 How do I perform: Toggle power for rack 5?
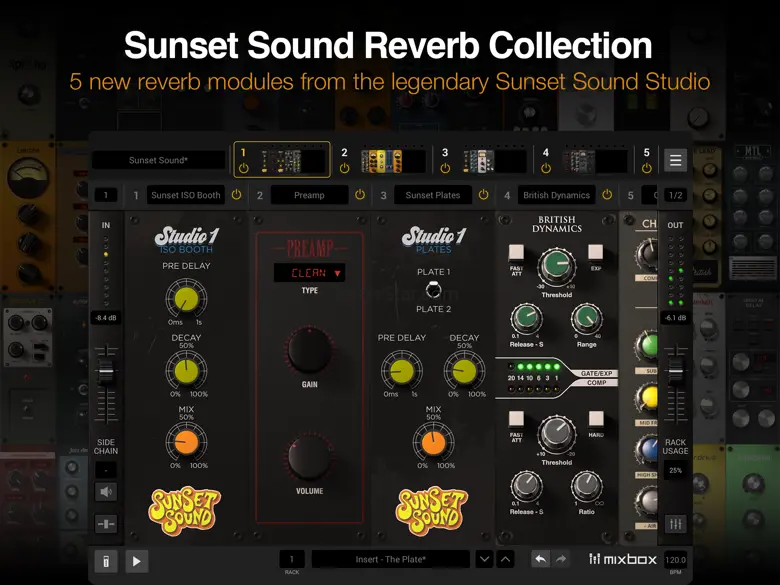647,168
